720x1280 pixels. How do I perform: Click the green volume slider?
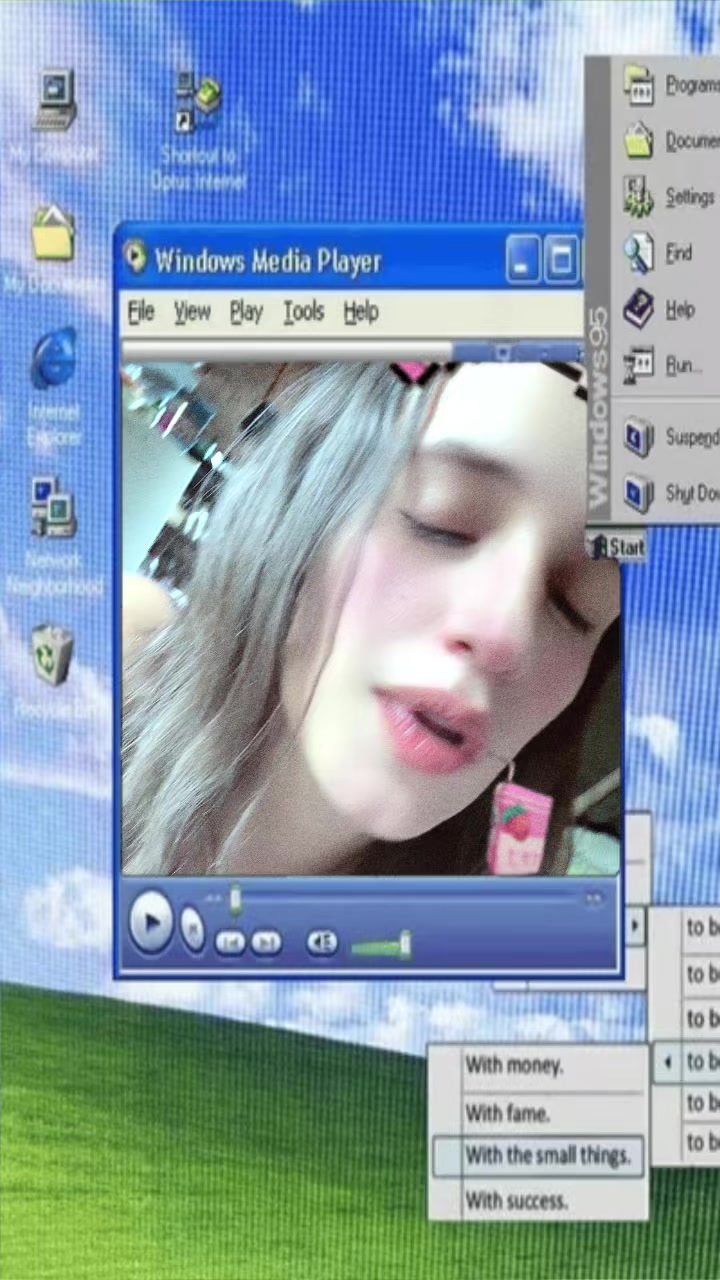[381, 944]
